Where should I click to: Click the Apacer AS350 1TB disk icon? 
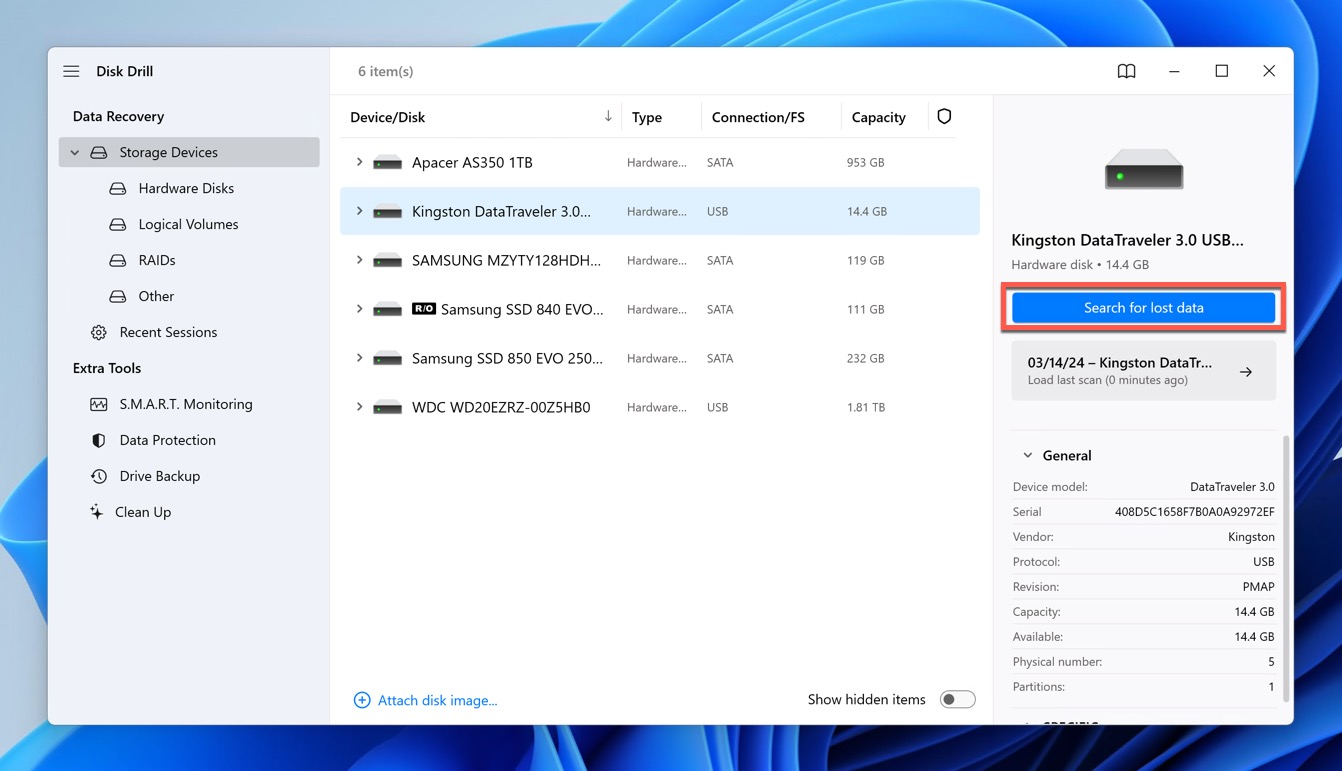pyautogui.click(x=387, y=162)
